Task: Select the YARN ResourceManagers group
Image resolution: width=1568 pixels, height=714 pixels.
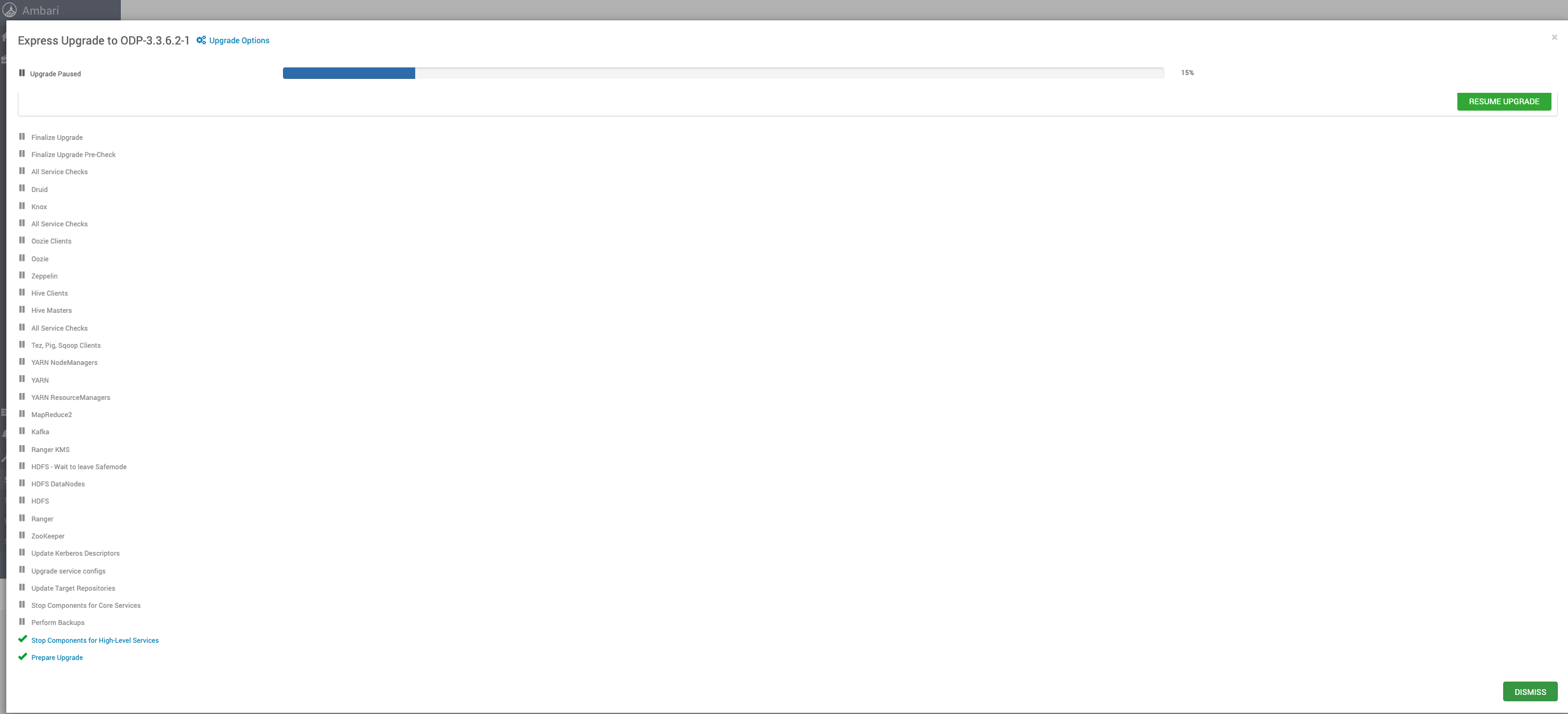Action: pyautogui.click(x=71, y=397)
